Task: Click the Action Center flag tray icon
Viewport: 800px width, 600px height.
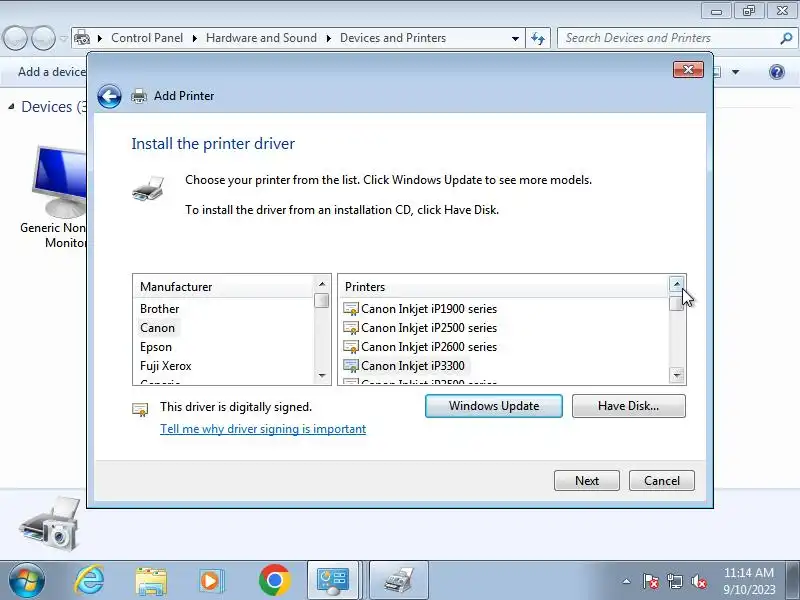Action: 651,581
